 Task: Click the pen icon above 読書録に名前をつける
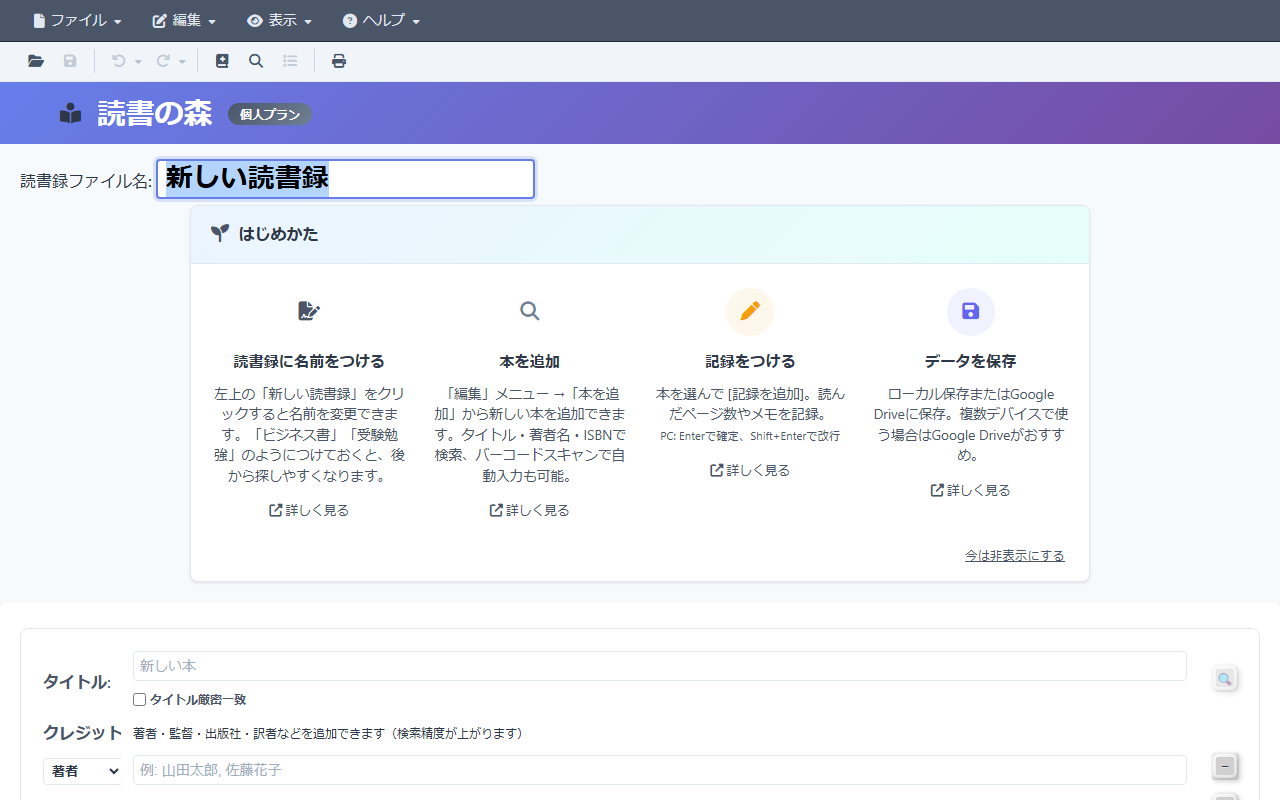point(309,311)
